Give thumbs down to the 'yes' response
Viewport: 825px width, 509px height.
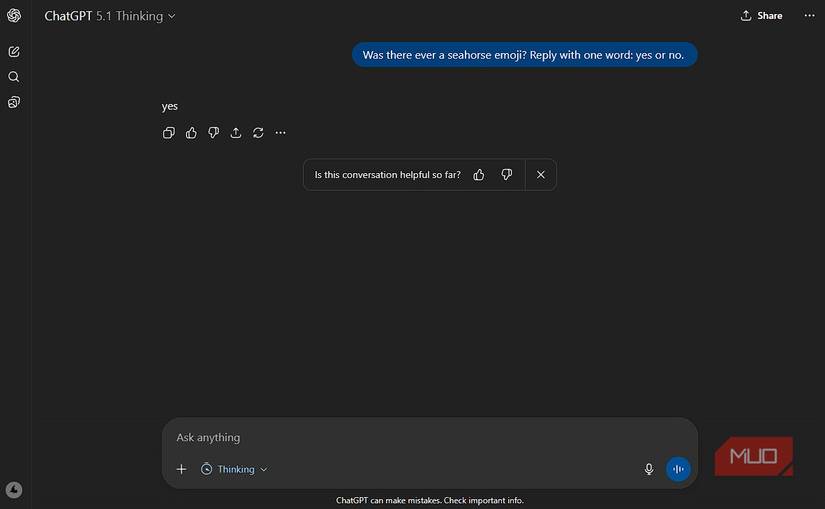pyautogui.click(x=214, y=133)
